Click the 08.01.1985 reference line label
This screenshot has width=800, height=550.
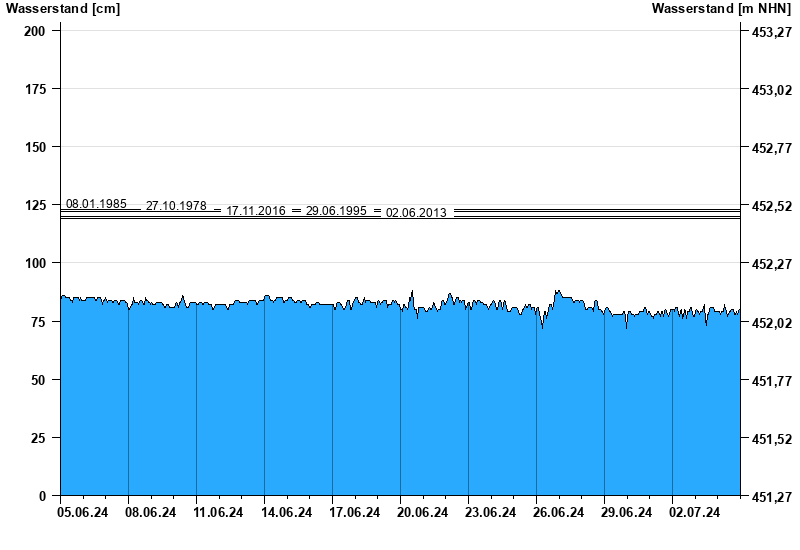(96, 204)
